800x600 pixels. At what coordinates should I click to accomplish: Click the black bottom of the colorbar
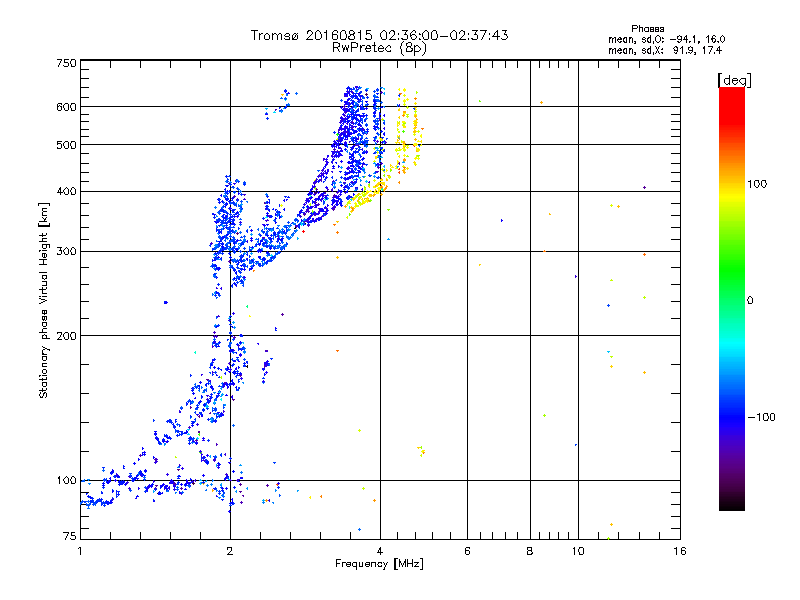click(732, 503)
